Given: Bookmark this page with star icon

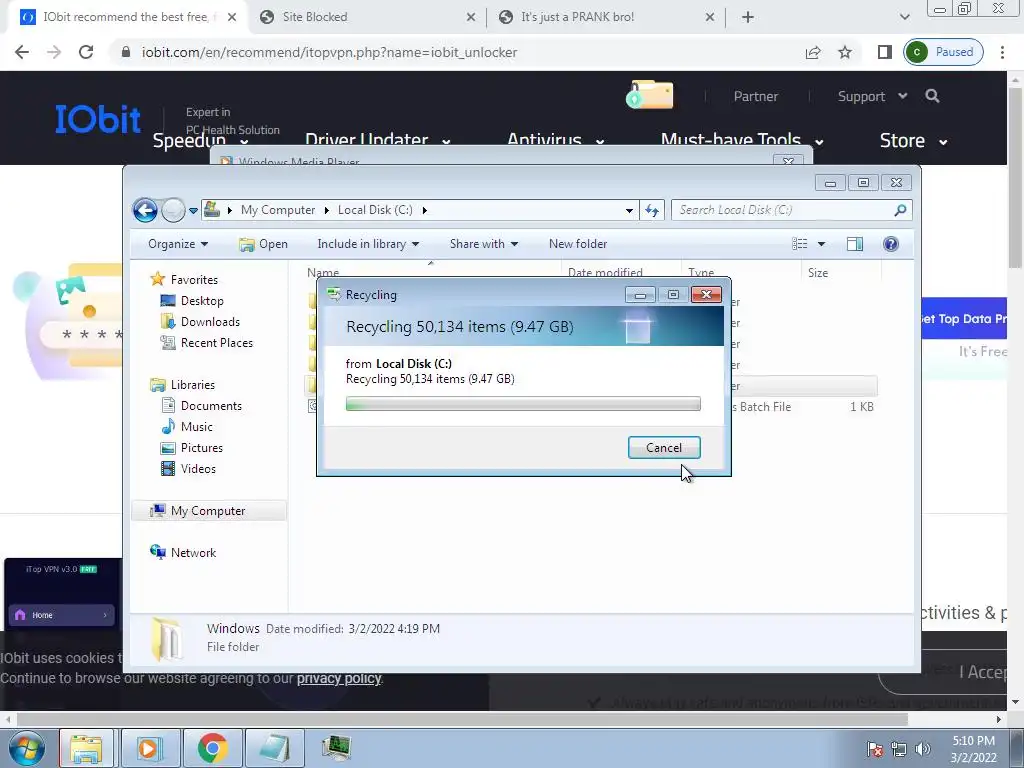Looking at the screenshot, I should pyautogui.click(x=845, y=52).
